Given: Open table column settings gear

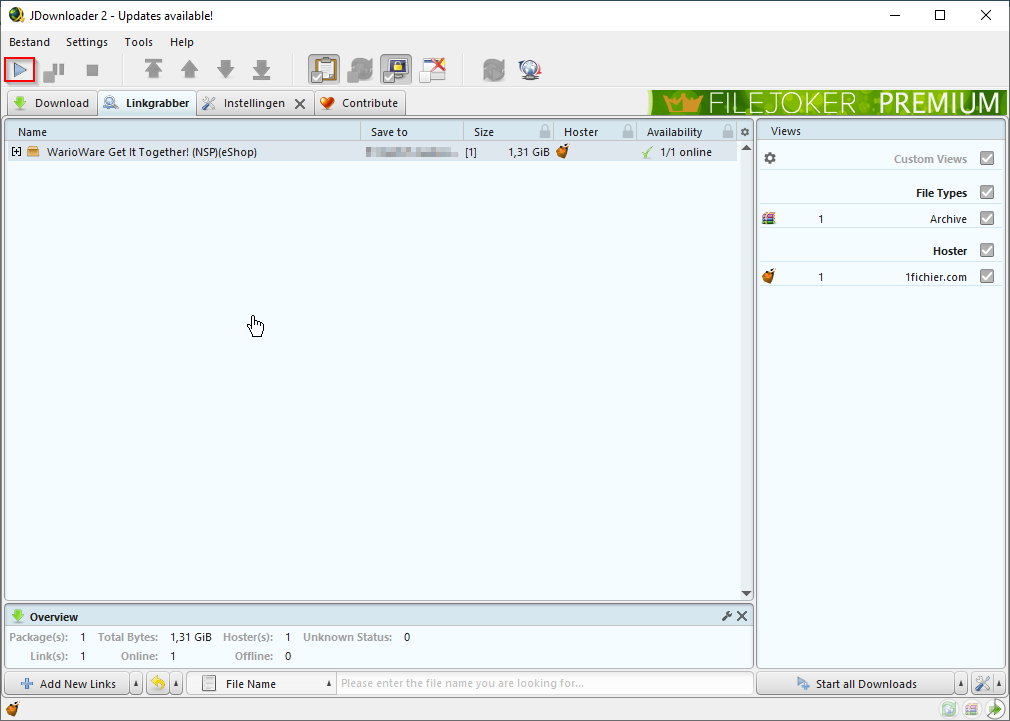Looking at the screenshot, I should pyautogui.click(x=745, y=132).
